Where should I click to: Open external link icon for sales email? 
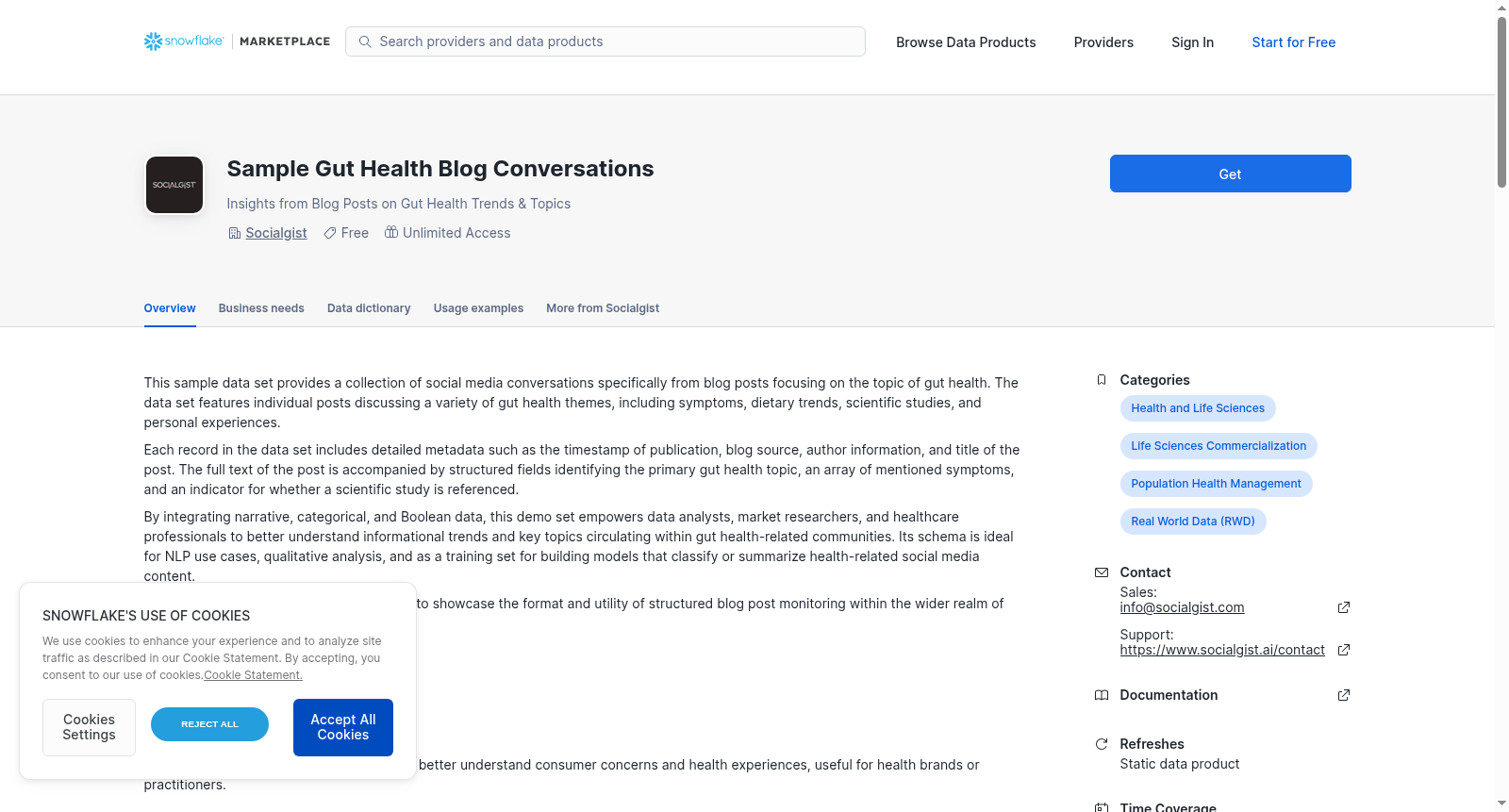pos(1344,607)
